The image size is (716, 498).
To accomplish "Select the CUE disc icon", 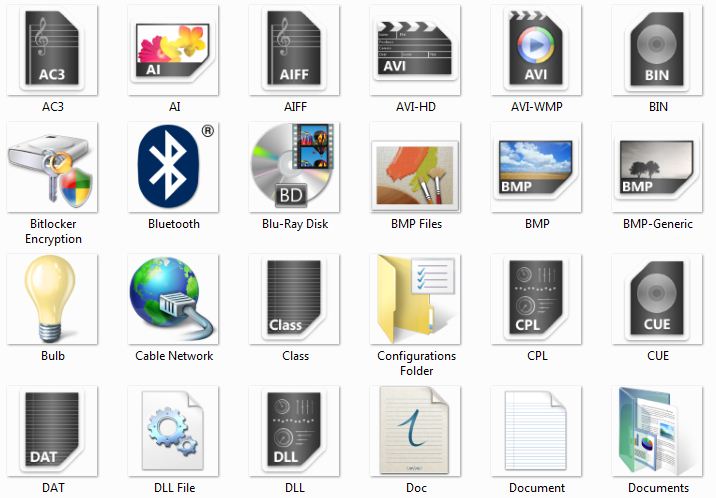I will coord(657,299).
